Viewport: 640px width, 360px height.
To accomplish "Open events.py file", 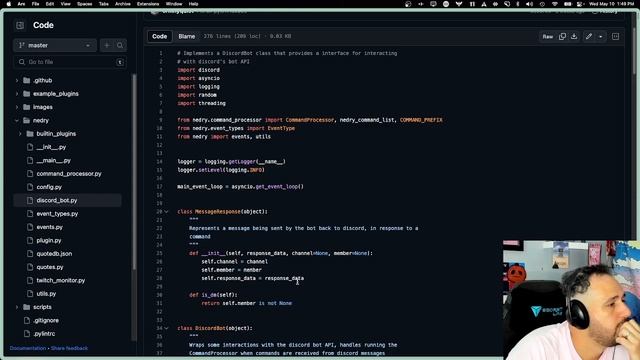I will [x=49, y=227].
